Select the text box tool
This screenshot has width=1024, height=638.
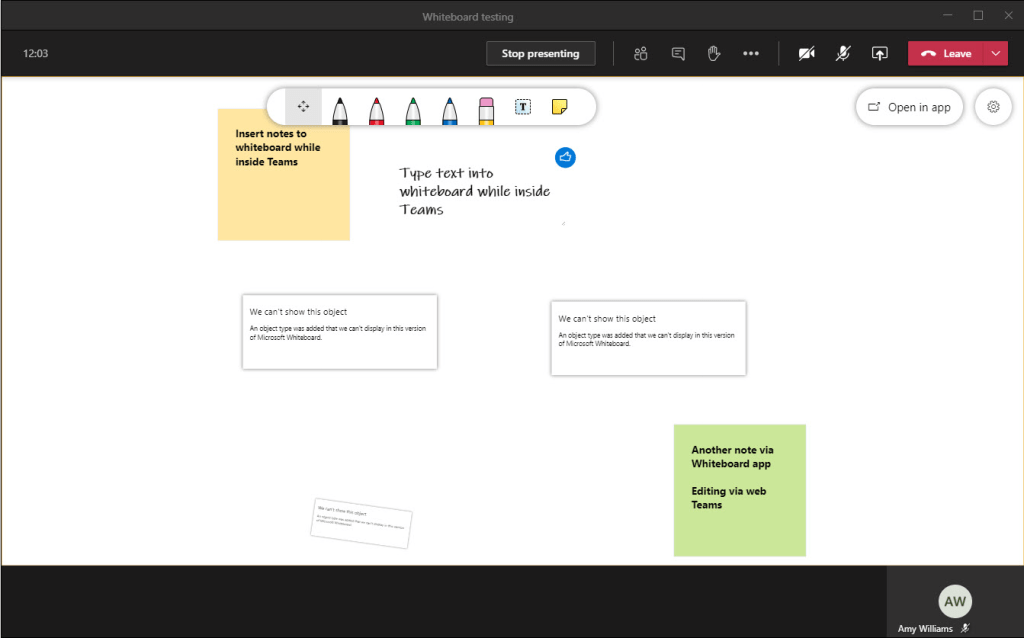[523, 107]
